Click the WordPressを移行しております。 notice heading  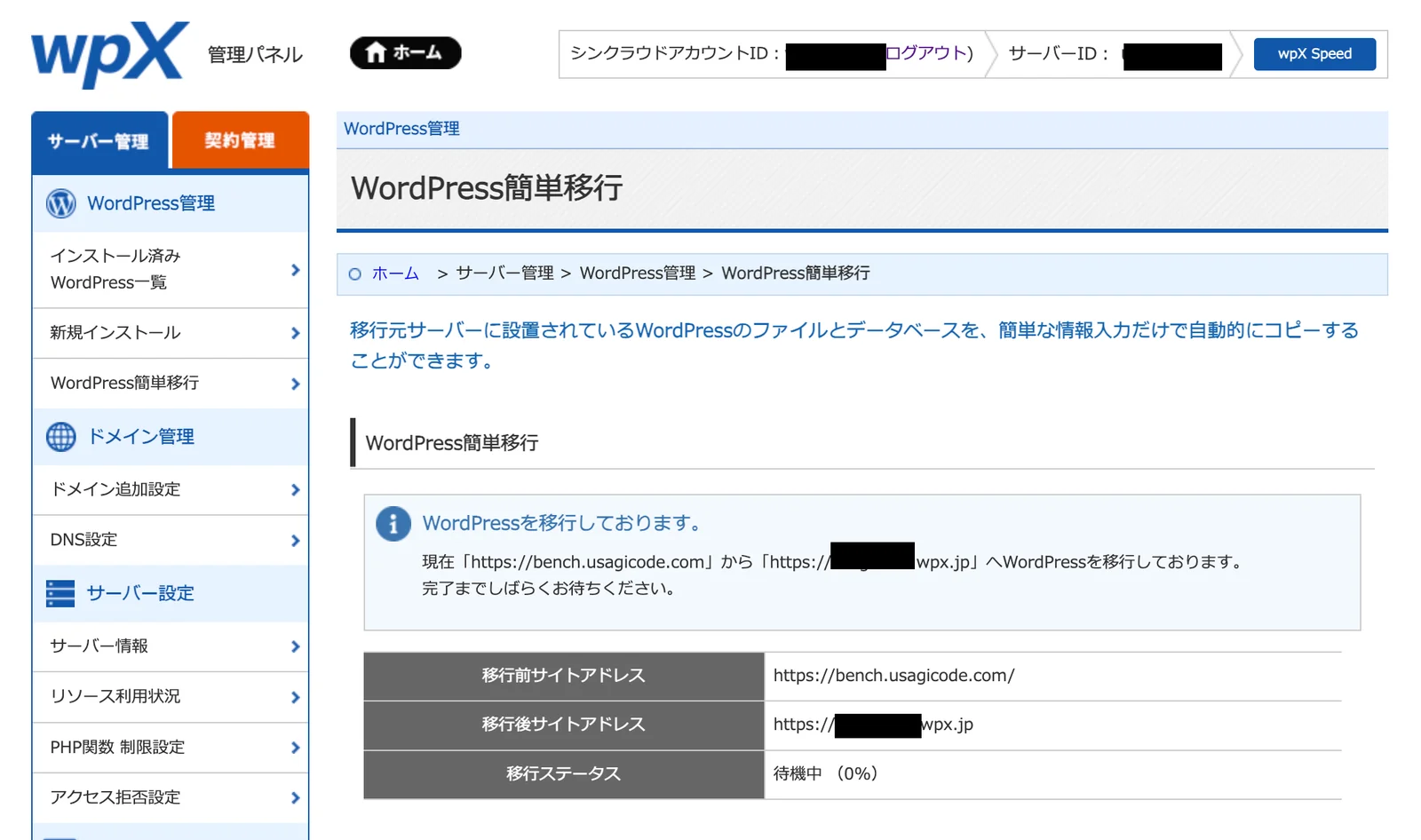[x=565, y=524]
